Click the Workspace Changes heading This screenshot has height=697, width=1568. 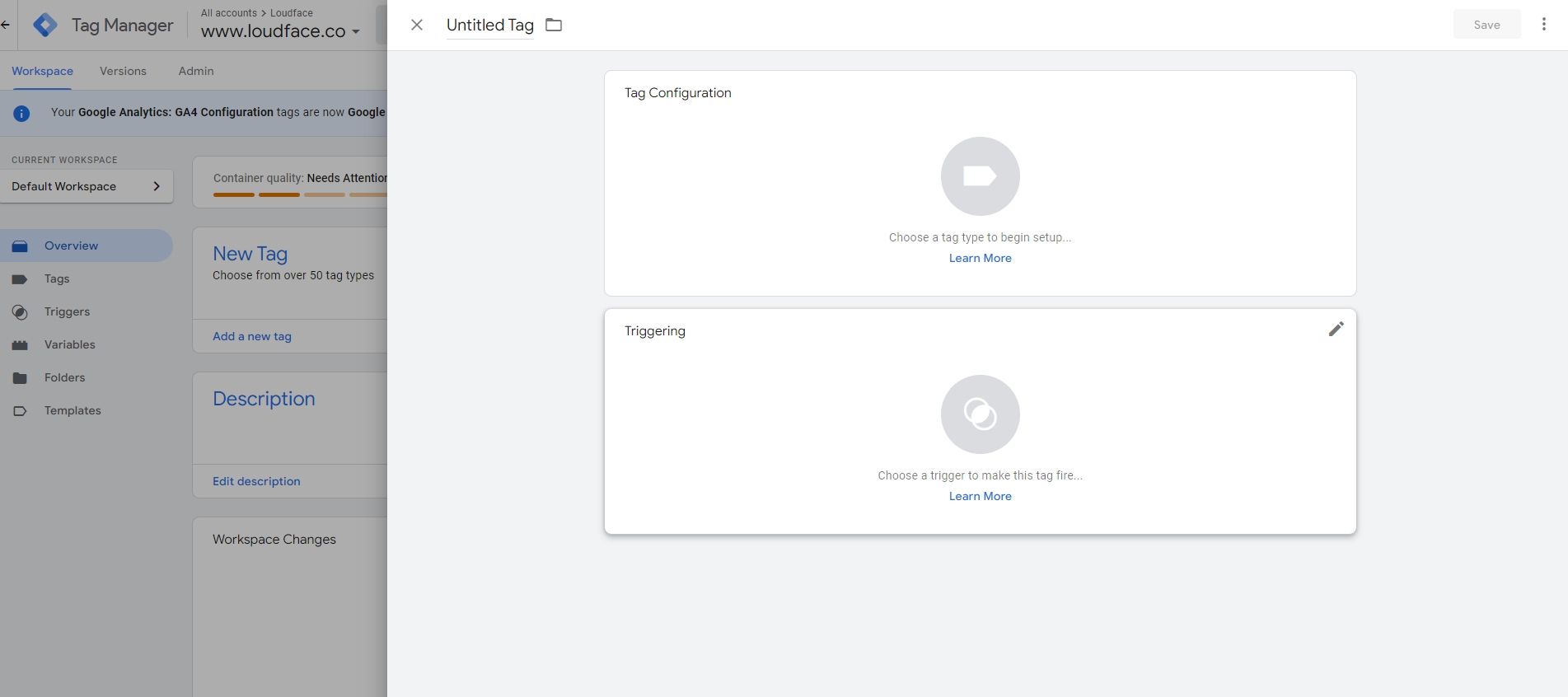(x=274, y=540)
